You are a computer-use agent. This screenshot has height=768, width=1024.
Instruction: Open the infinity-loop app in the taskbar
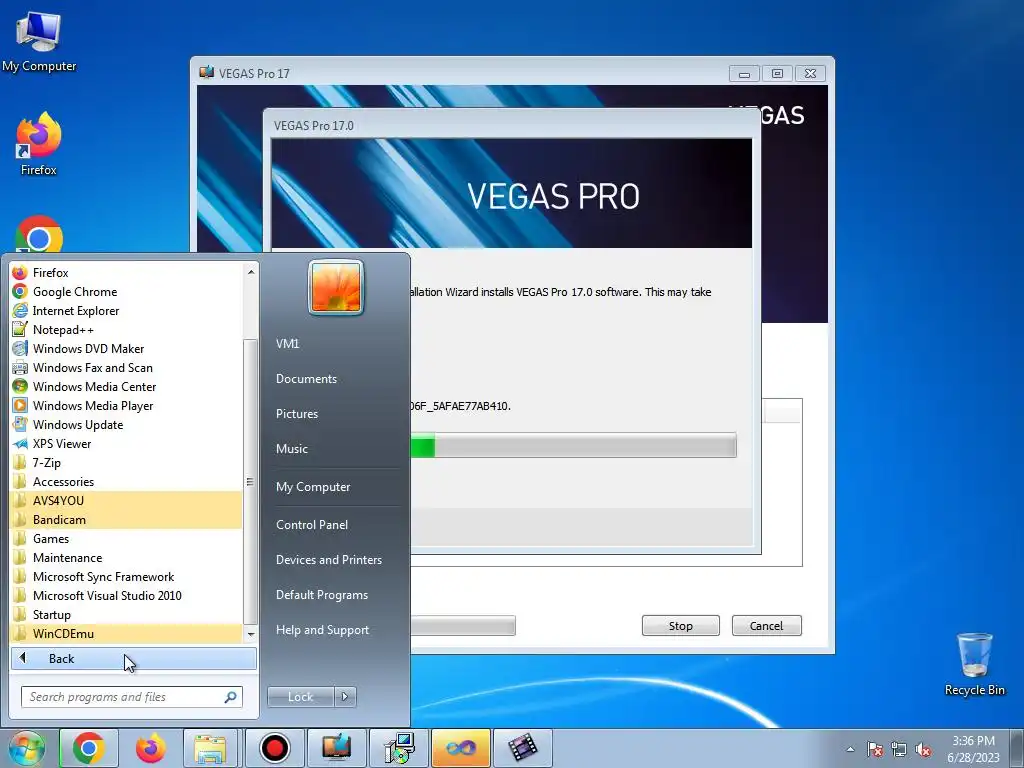point(460,748)
